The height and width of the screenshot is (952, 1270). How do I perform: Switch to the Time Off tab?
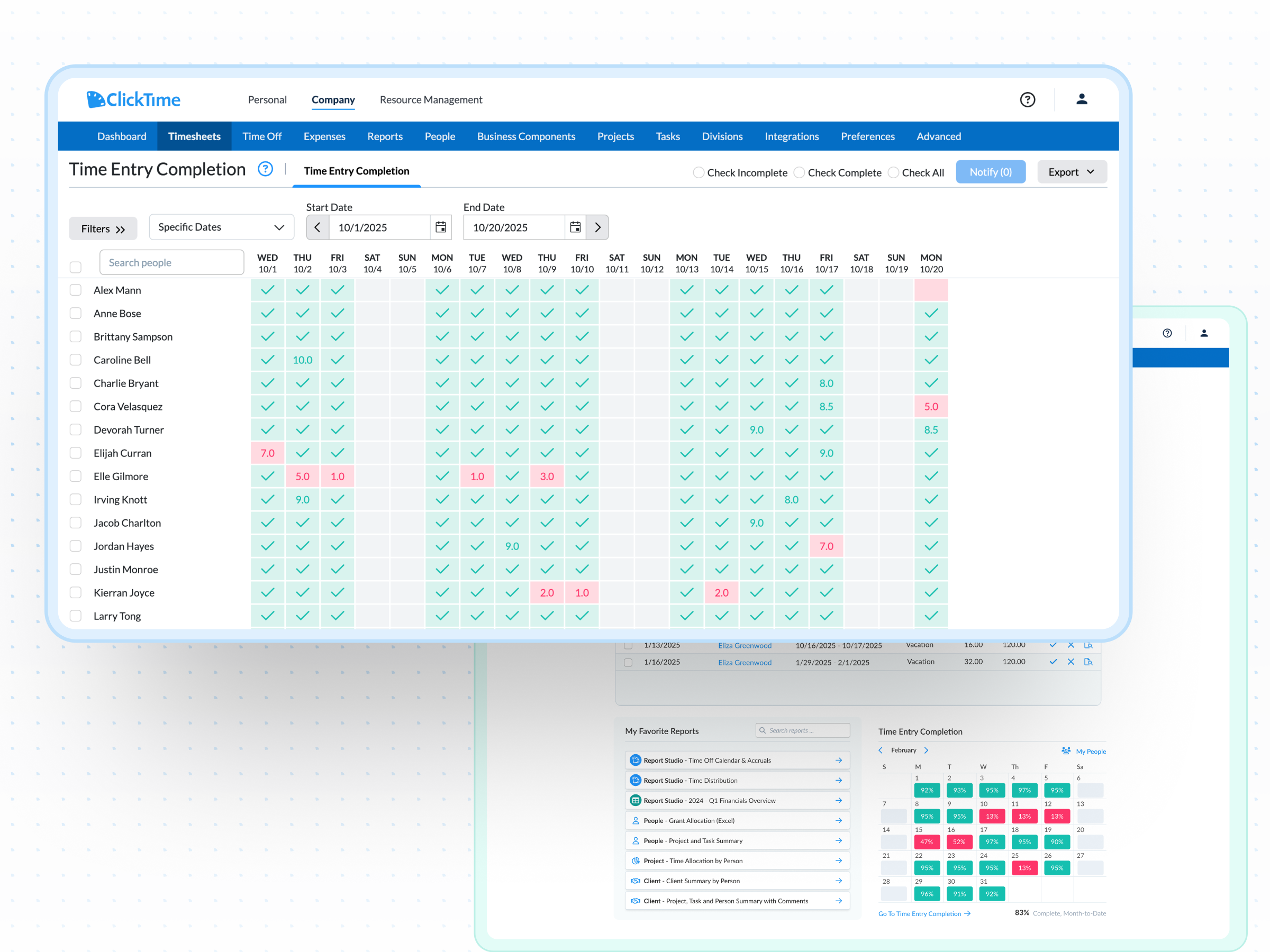pyautogui.click(x=262, y=136)
